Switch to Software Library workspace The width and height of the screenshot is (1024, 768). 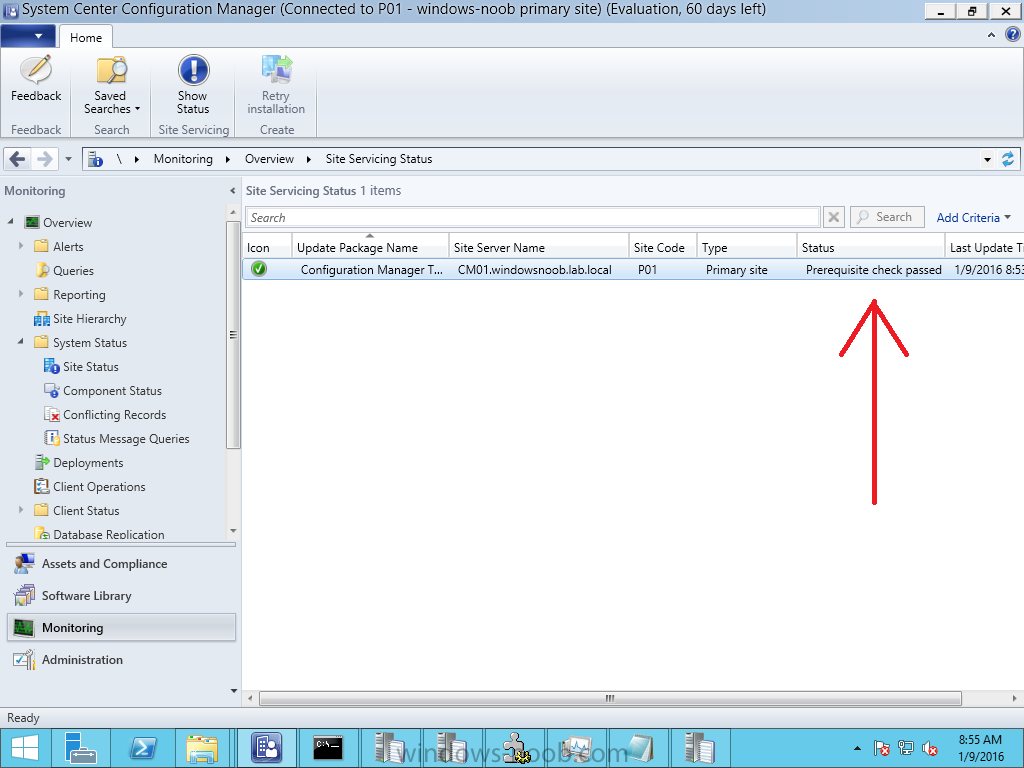click(x=121, y=596)
